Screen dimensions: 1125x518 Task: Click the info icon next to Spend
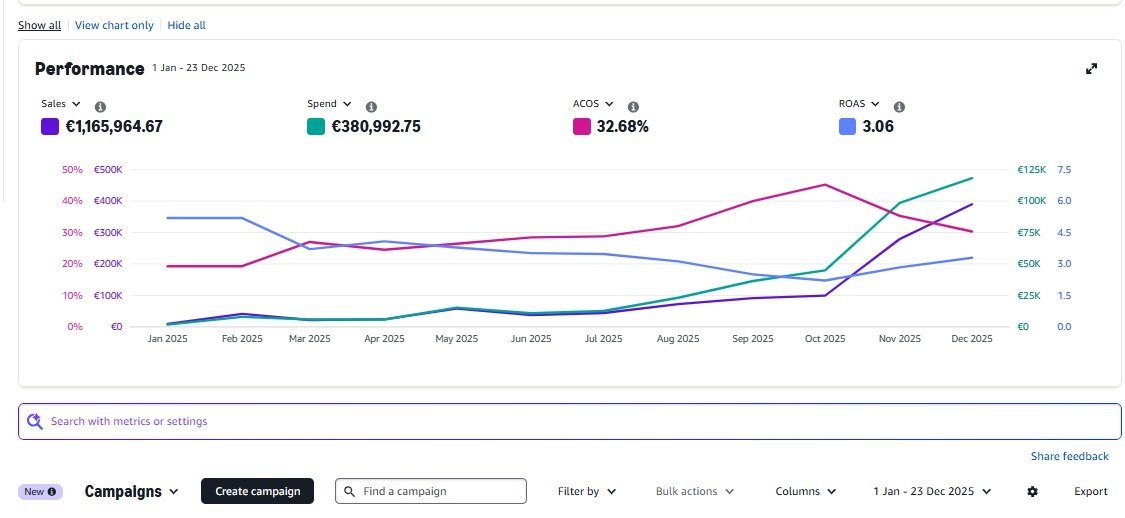point(371,107)
